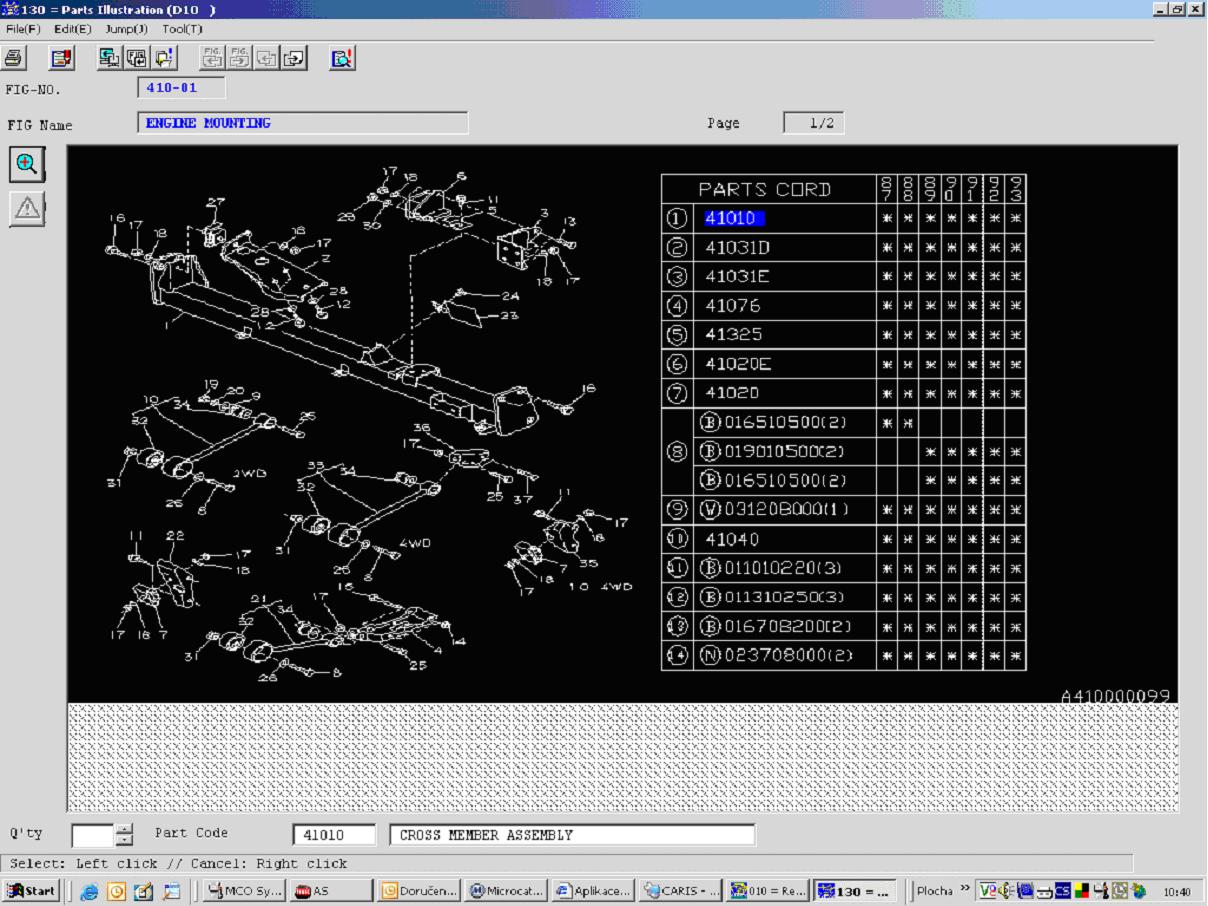The height and width of the screenshot is (906, 1208).
Task: Click the circled number 1 in parts table
Action: pyautogui.click(x=677, y=218)
